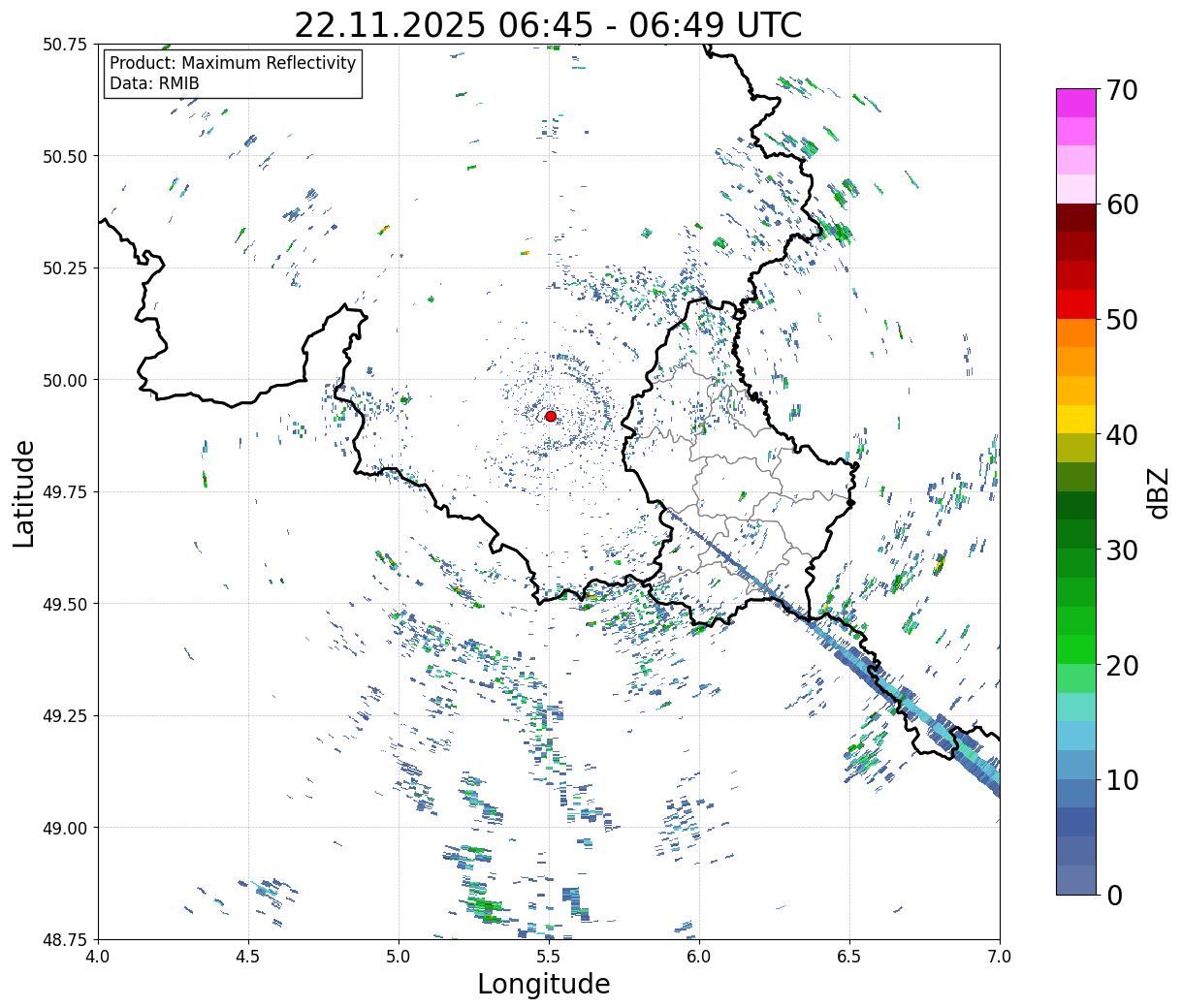
Task: Click the 'Latitude' axis label
Action: (24, 492)
